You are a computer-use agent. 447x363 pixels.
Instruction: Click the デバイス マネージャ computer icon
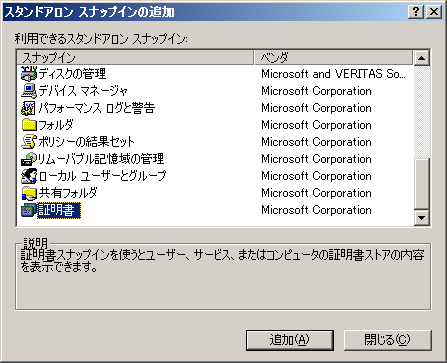click(x=29, y=91)
